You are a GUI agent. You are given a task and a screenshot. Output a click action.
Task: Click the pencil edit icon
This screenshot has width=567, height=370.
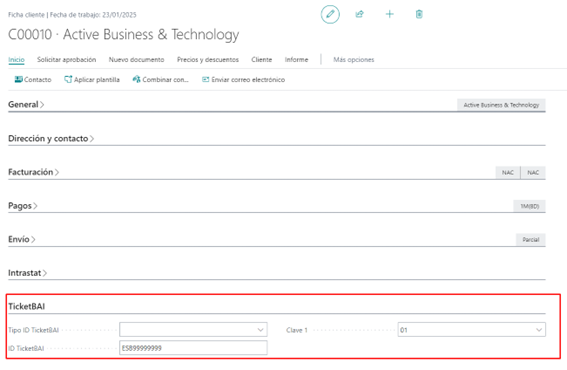[330, 14]
